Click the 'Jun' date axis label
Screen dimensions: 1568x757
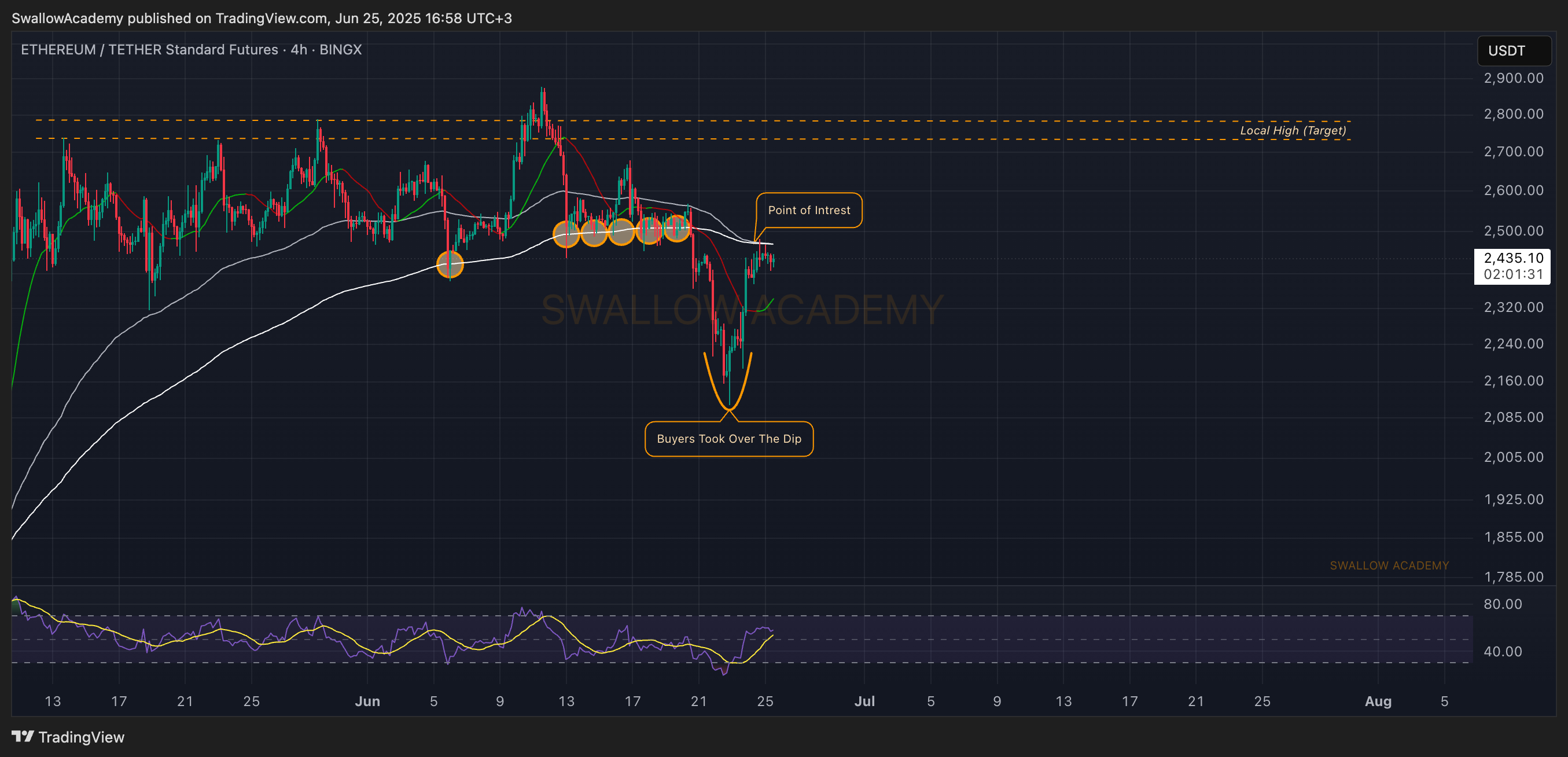pos(367,701)
